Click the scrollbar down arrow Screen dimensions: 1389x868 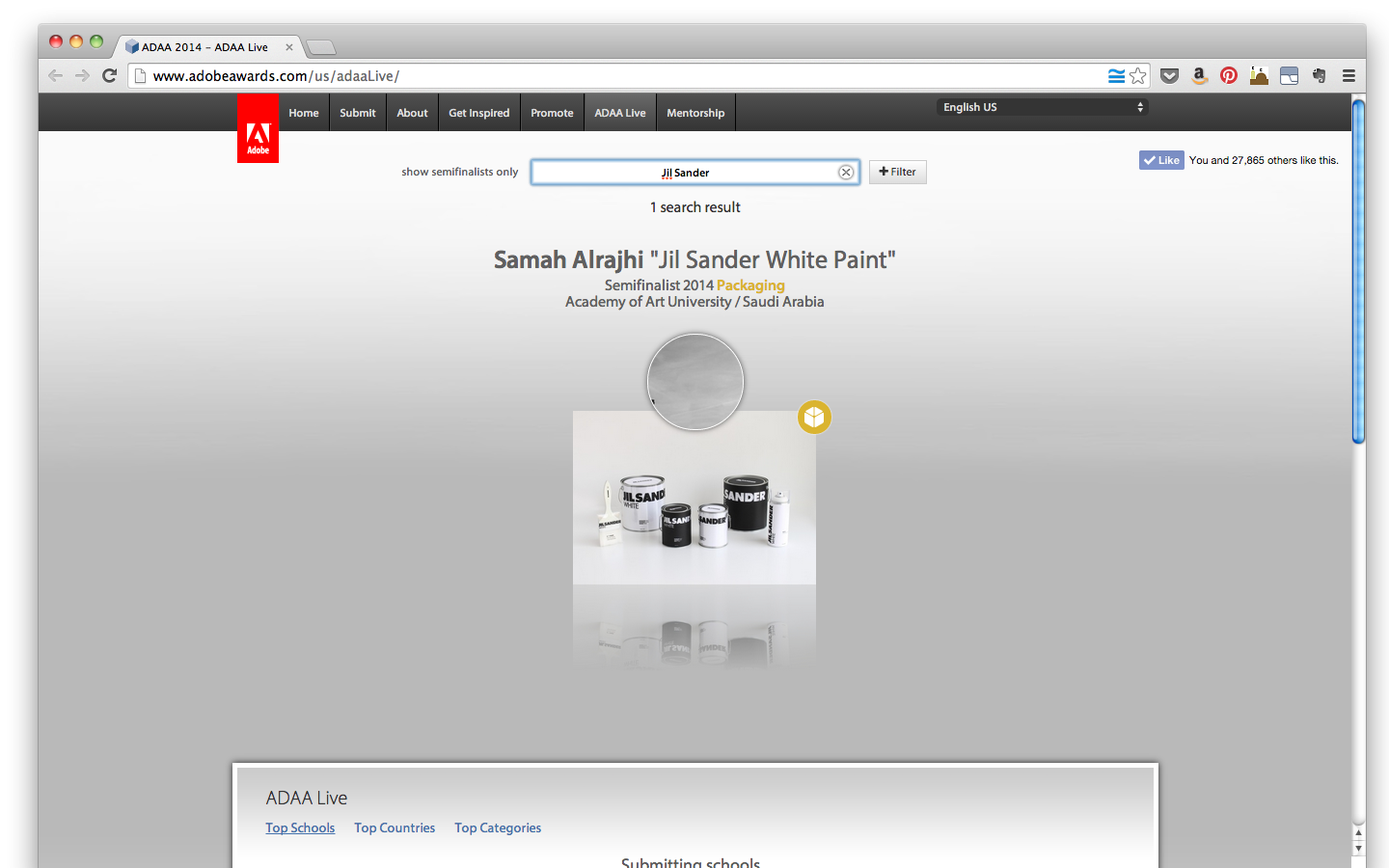[1358, 849]
